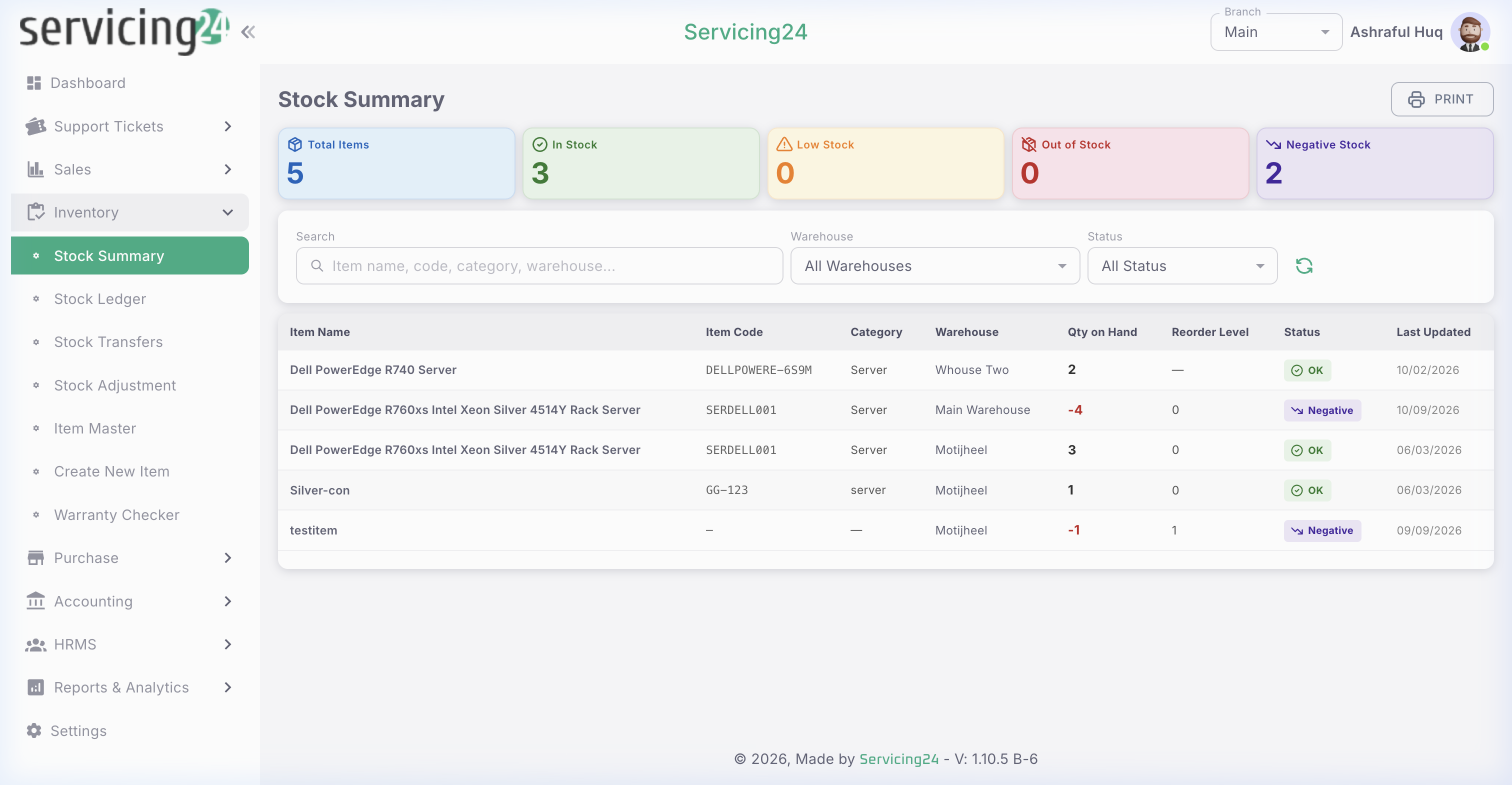Open the Branch dropdown showing Main

pyautogui.click(x=1276, y=32)
